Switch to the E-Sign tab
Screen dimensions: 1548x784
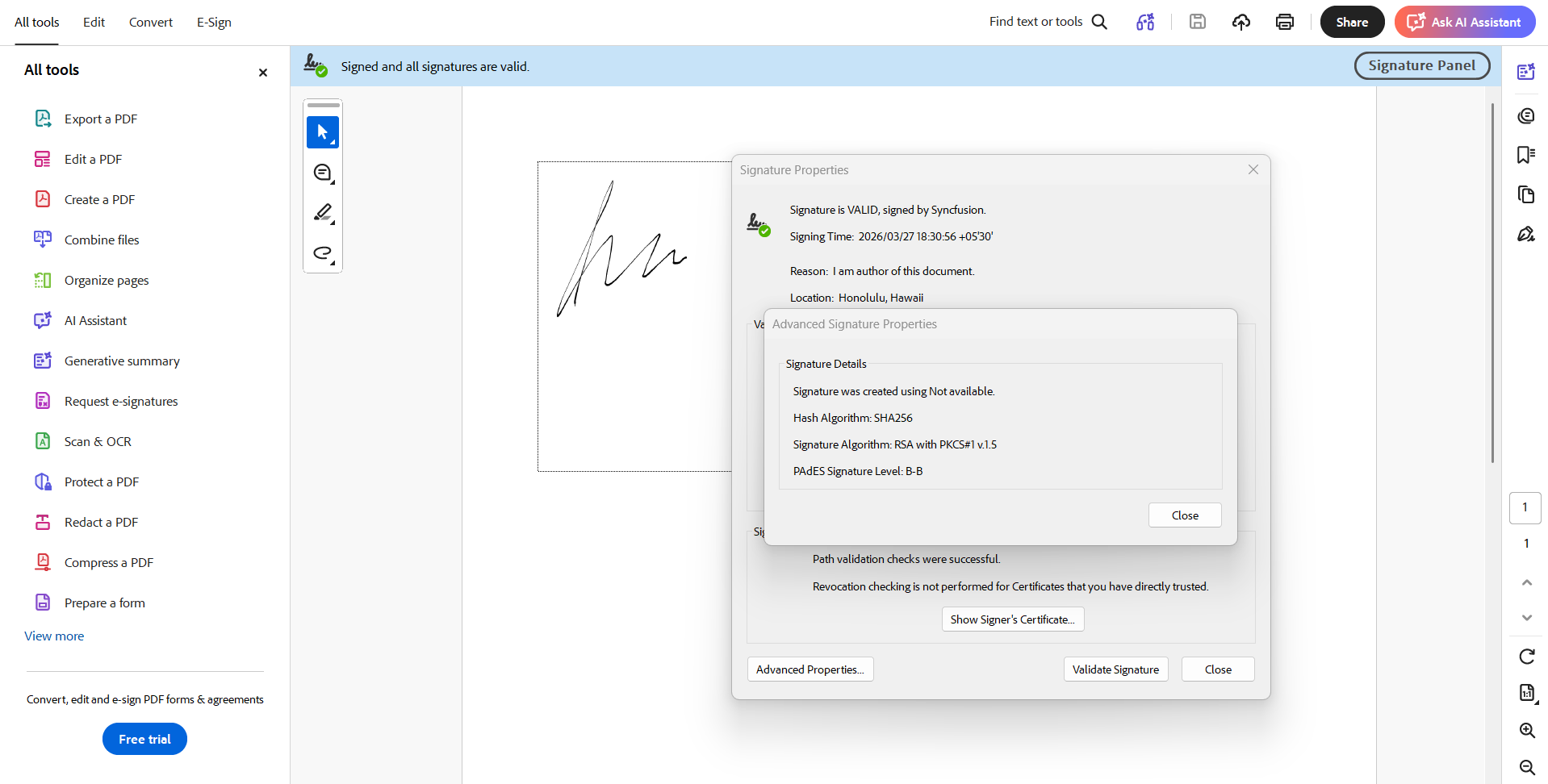(214, 22)
